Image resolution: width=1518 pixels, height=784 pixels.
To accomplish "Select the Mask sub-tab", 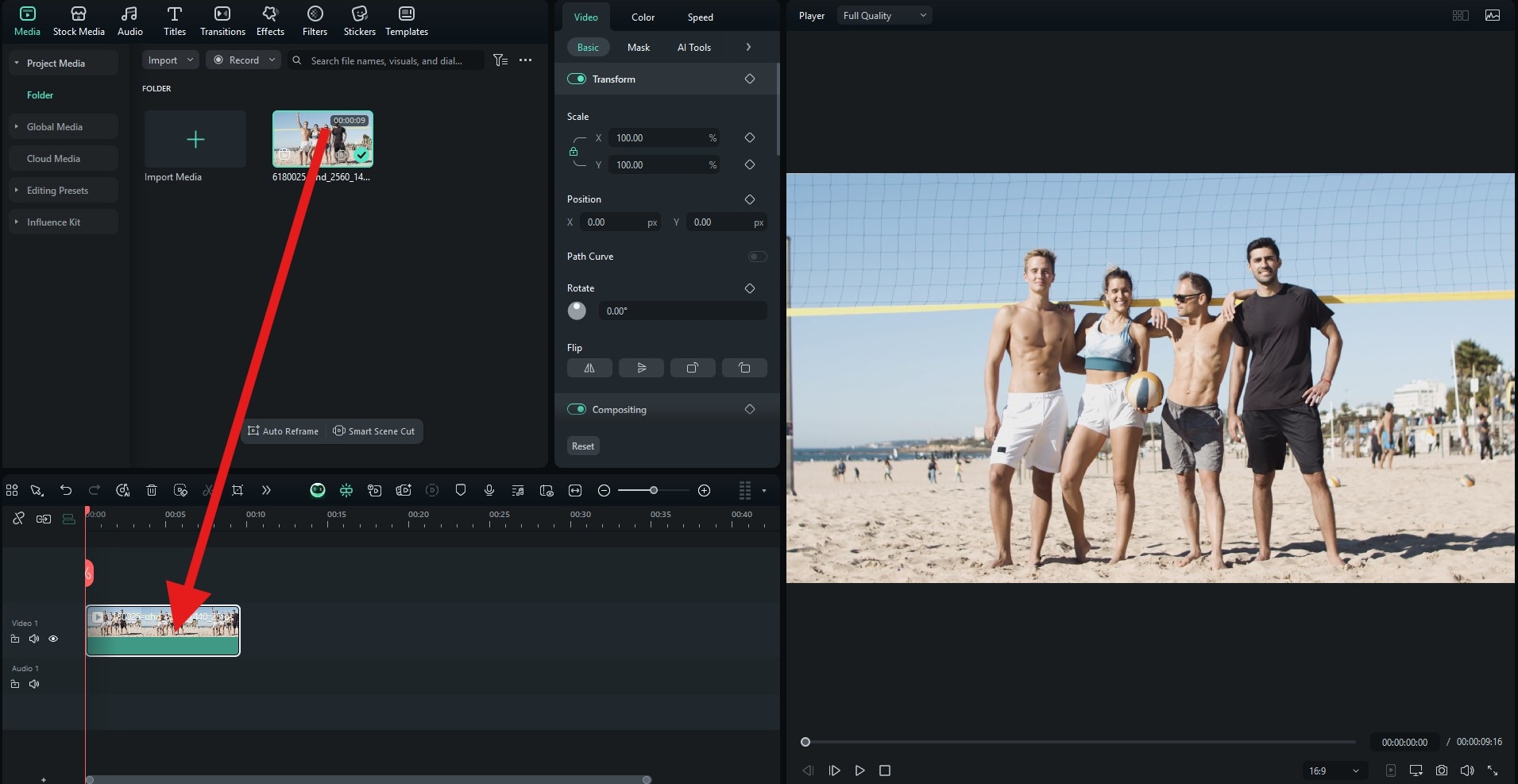I will click(639, 47).
